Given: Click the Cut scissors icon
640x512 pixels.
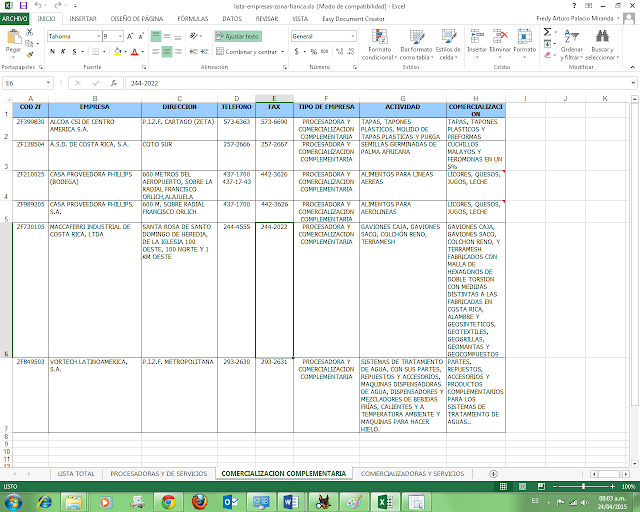Looking at the screenshot, I should coord(29,32).
